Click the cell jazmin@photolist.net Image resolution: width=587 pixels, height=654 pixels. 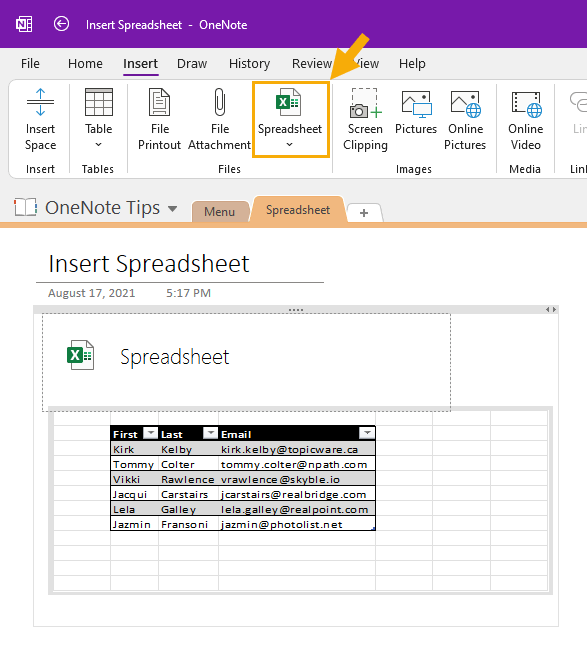point(297,524)
